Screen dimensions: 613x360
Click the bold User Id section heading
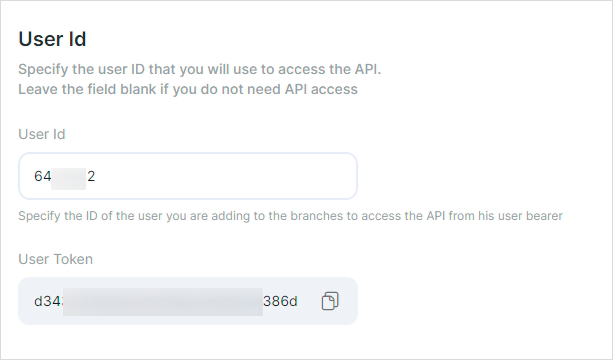pyautogui.click(x=52, y=39)
